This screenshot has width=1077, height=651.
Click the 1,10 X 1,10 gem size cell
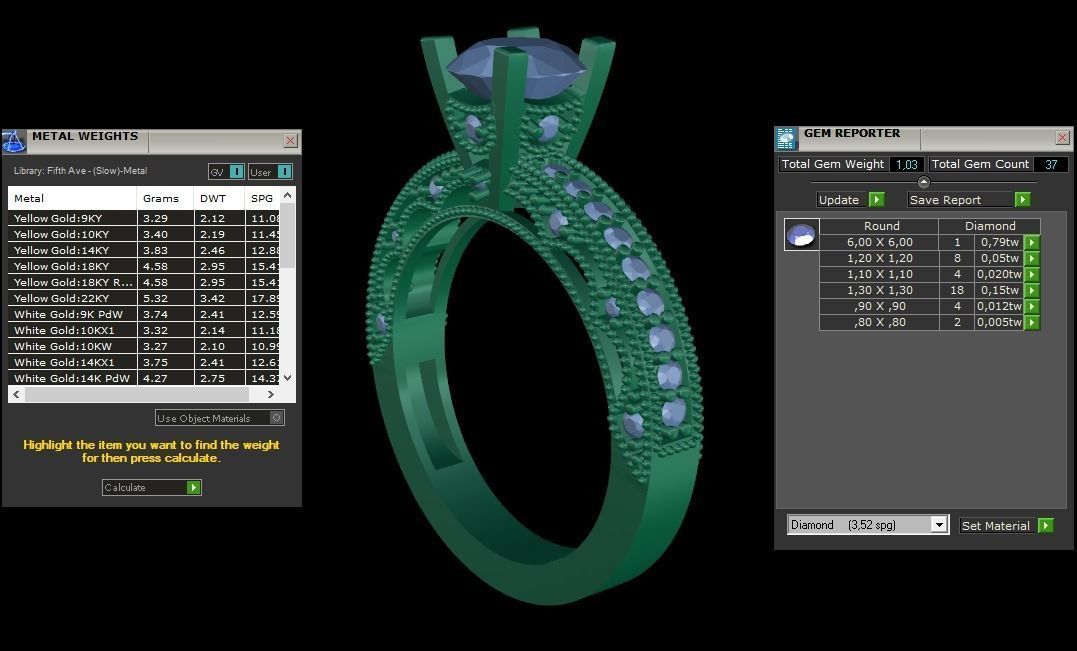[x=879, y=274]
